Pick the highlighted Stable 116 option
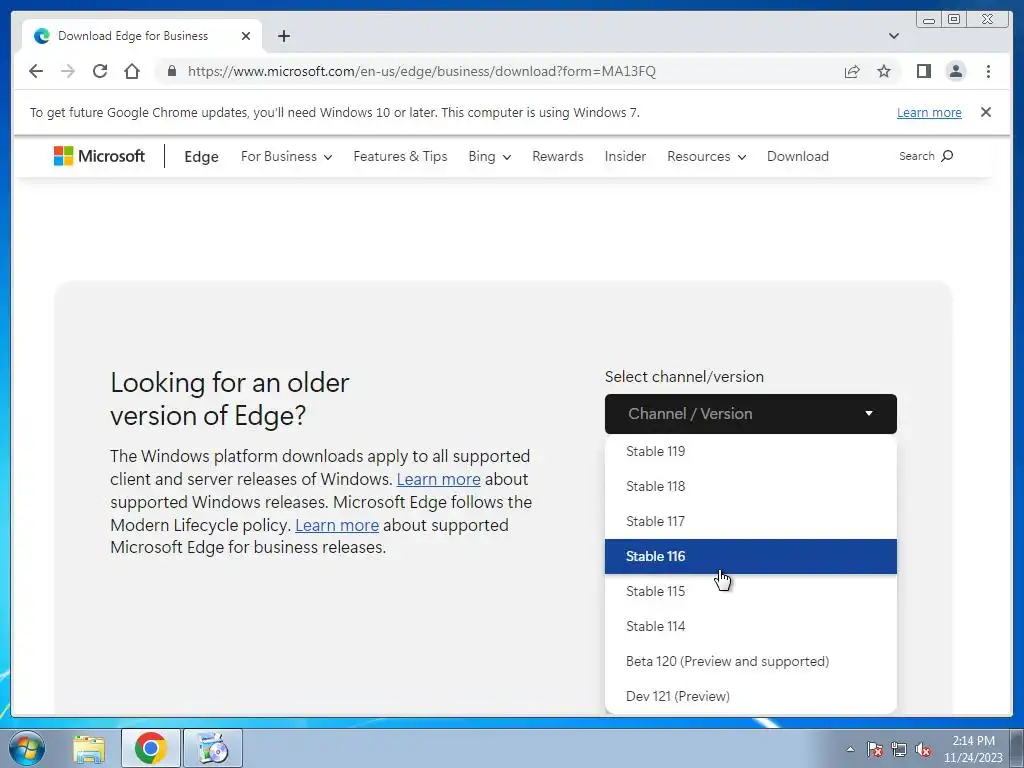1024x768 pixels. (x=750, y=556)
